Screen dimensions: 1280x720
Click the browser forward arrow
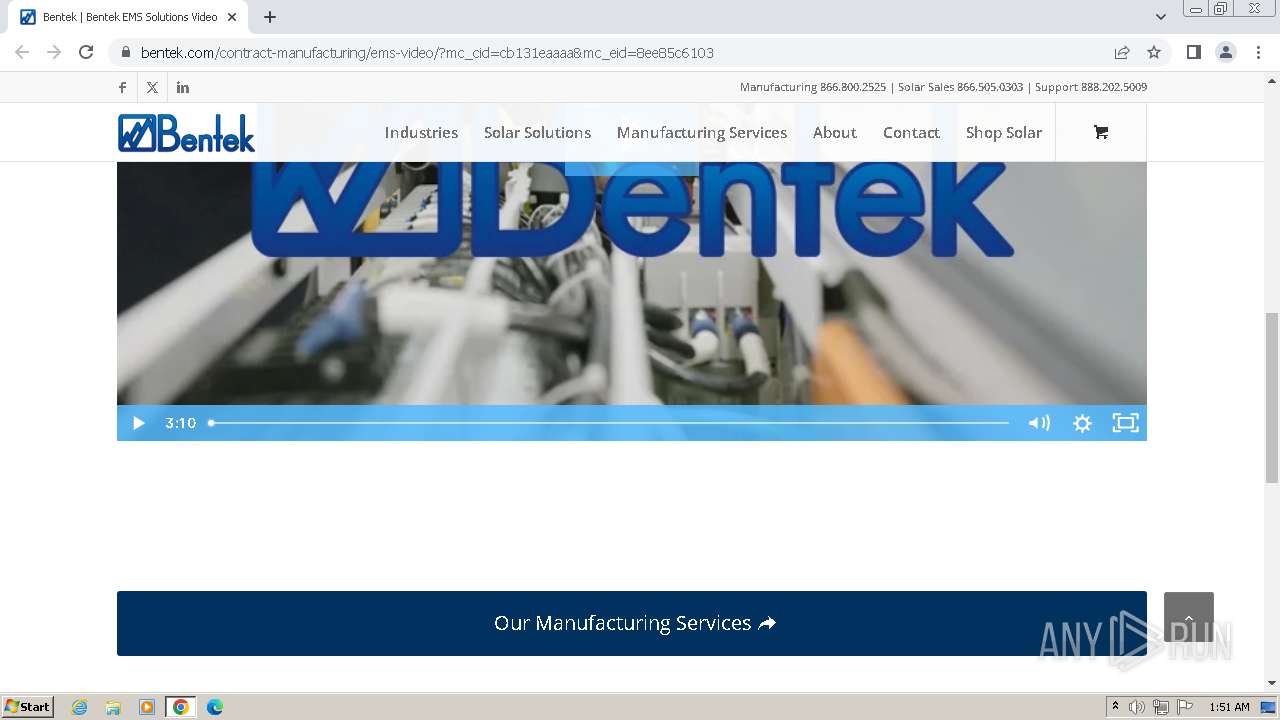[54, 52]
